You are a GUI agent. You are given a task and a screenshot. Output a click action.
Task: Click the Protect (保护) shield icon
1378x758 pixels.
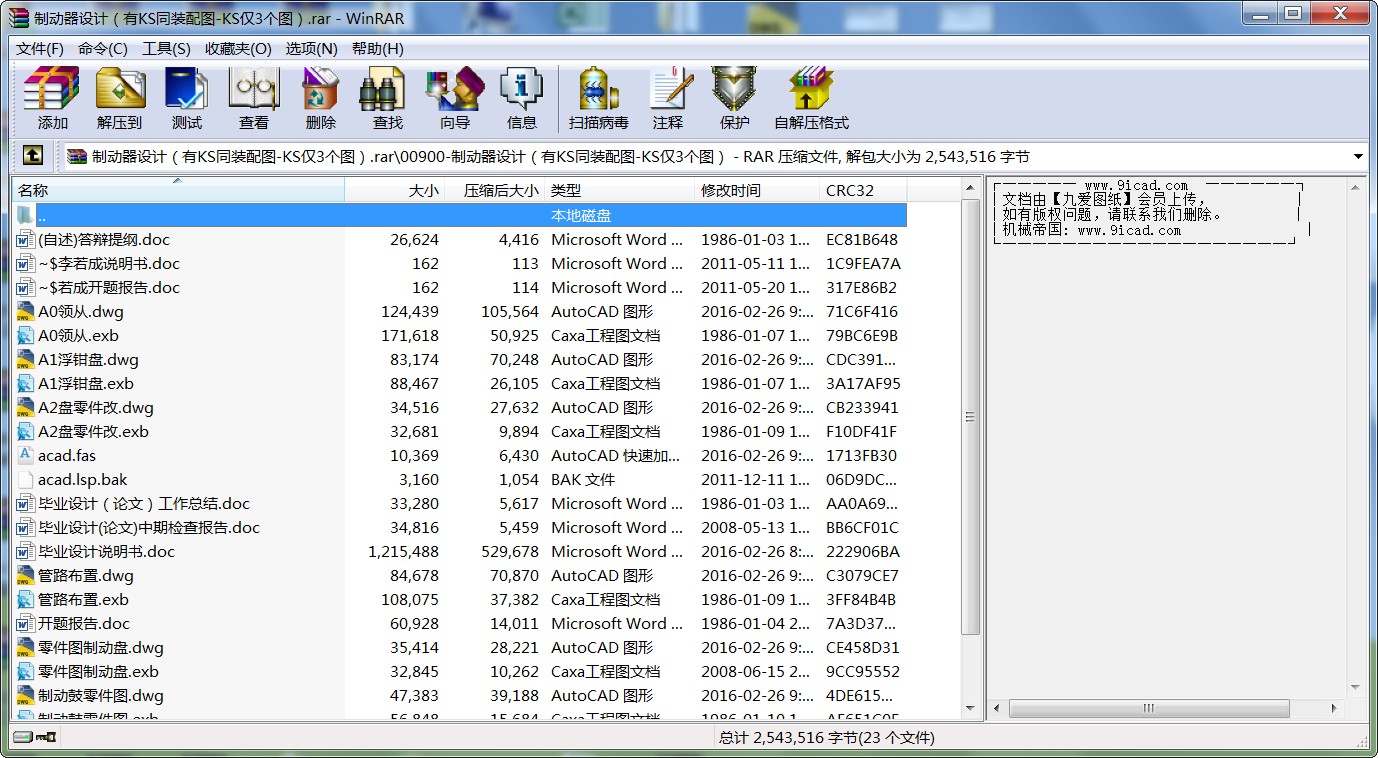pyautogui.click(x=734, y=98)
